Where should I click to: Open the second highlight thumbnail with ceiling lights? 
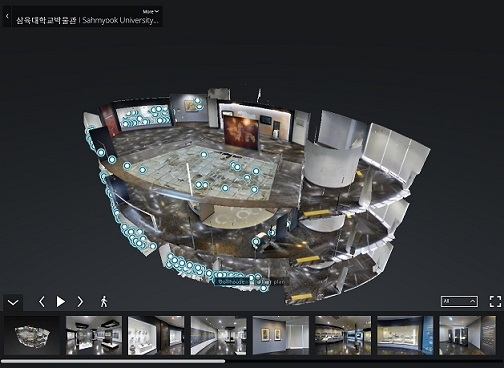coord(94,335)
